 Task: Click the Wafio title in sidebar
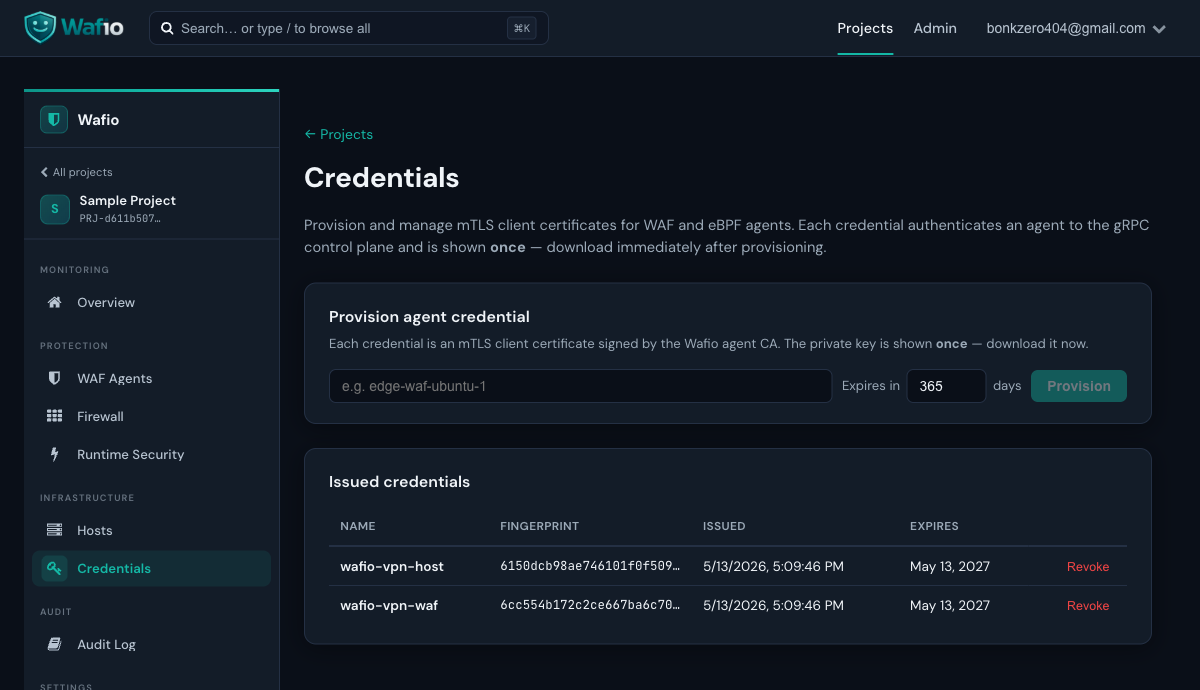[x=98, y=120]
